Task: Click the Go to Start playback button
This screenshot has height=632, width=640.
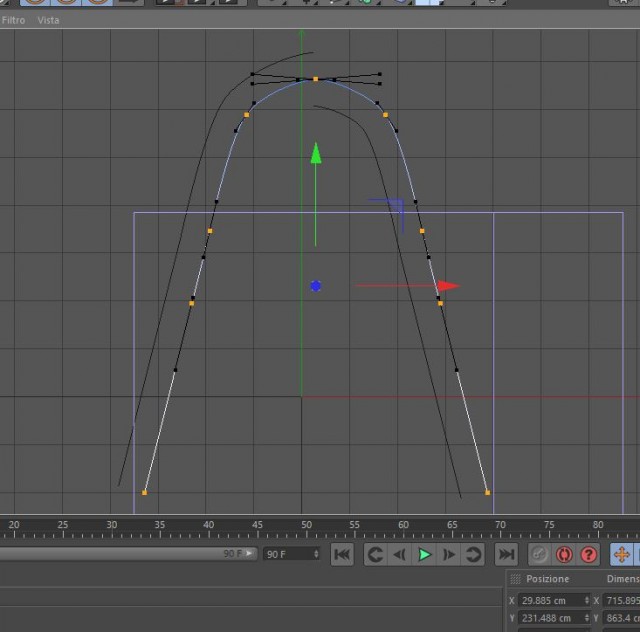Action: tap(342, 554)
